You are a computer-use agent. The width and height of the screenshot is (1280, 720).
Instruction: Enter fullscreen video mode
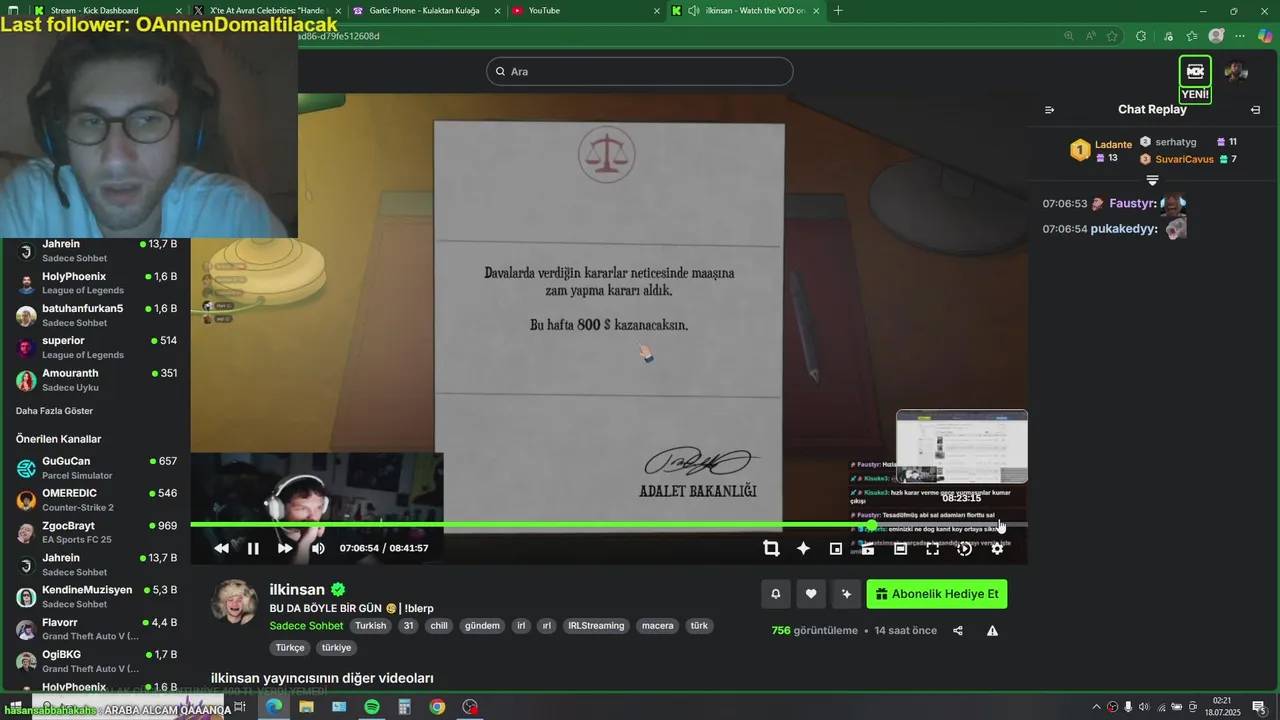[932, 548]
